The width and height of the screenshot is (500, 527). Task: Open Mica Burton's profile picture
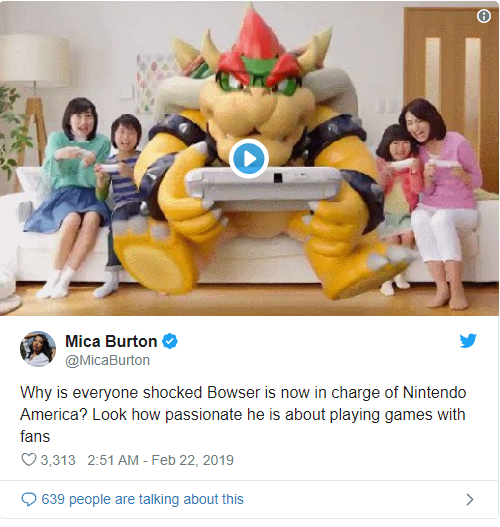coord(38,349)
